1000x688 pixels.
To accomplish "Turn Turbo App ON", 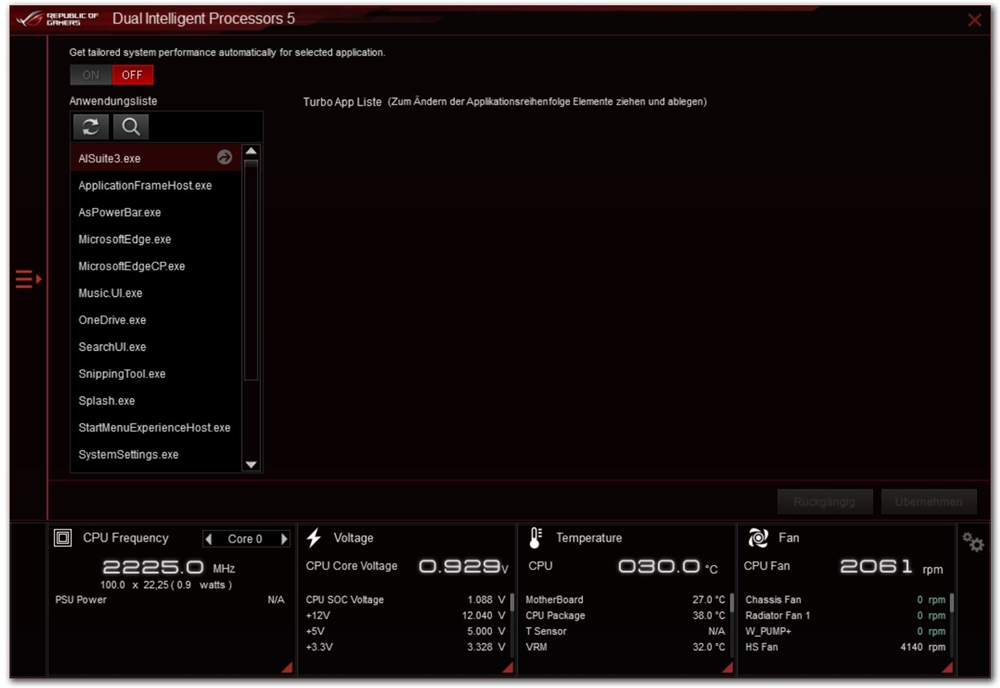I will [x=91, y=75].
